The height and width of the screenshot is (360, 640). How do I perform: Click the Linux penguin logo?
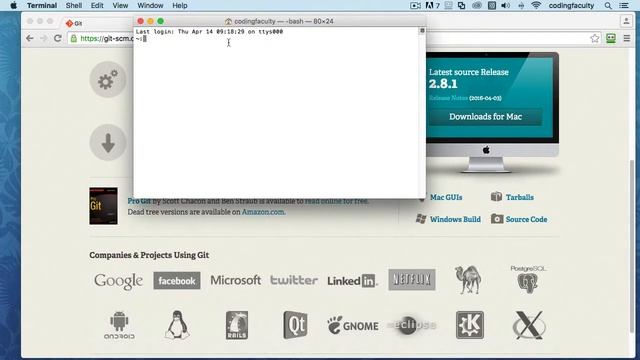(x=177, y=325)
